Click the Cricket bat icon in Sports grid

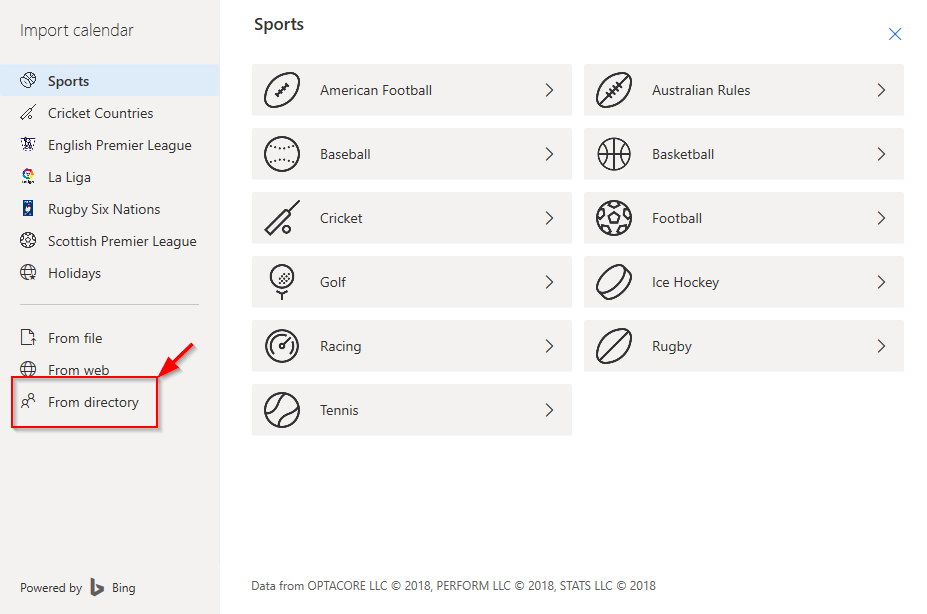[x=282, y=217]
